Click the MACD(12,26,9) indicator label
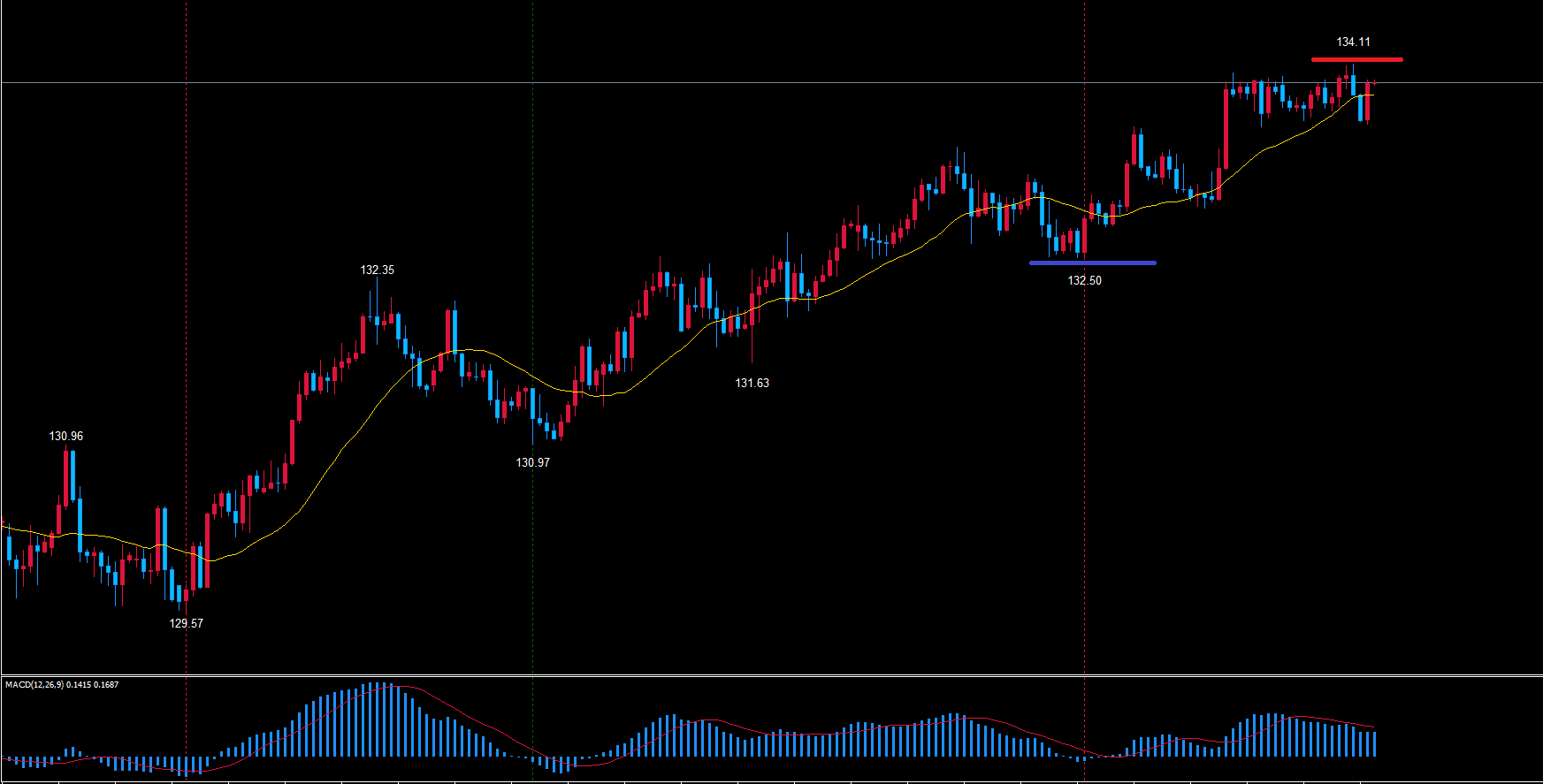 [62, 684]
